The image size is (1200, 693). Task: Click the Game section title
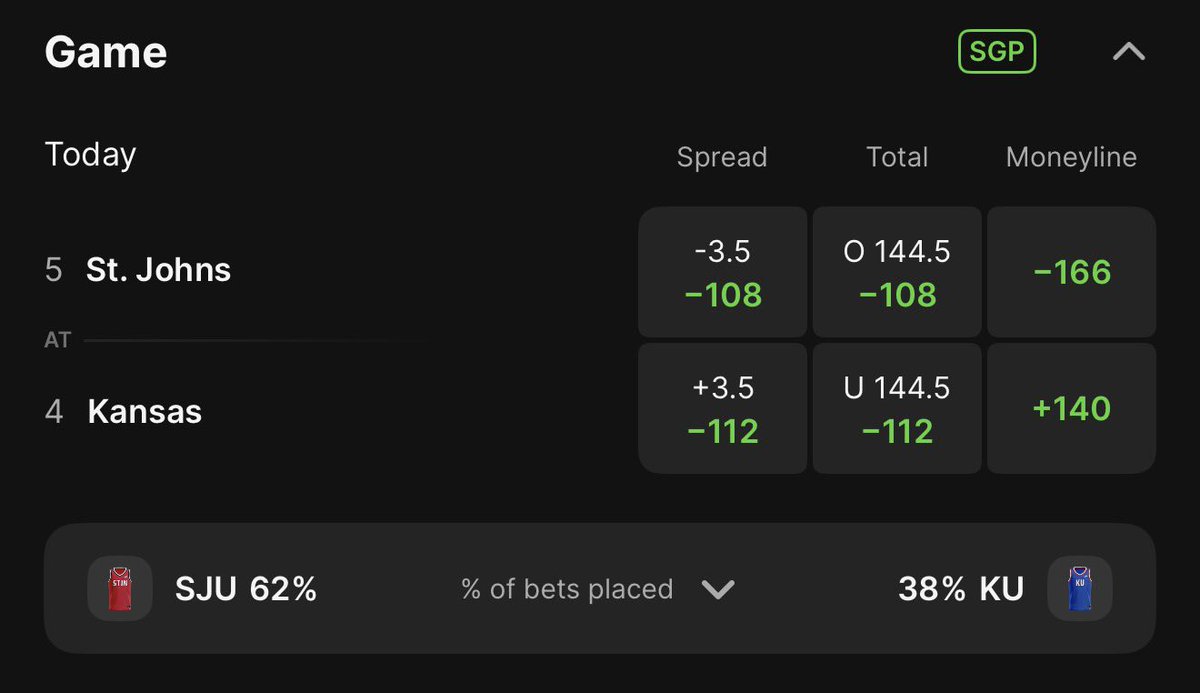click(106, 52)
